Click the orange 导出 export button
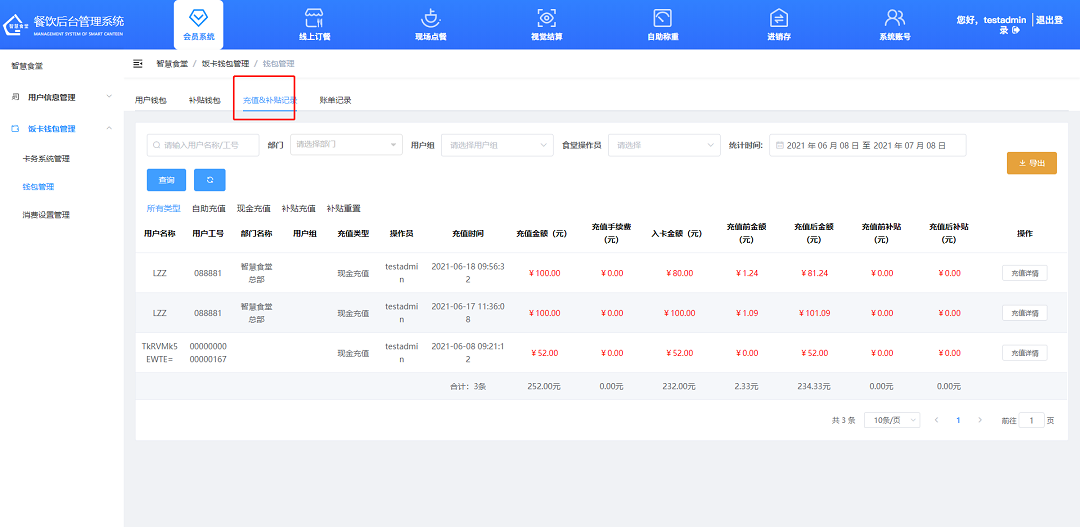The width and height of the screenshot is (1080, 527). [1031, 163]
